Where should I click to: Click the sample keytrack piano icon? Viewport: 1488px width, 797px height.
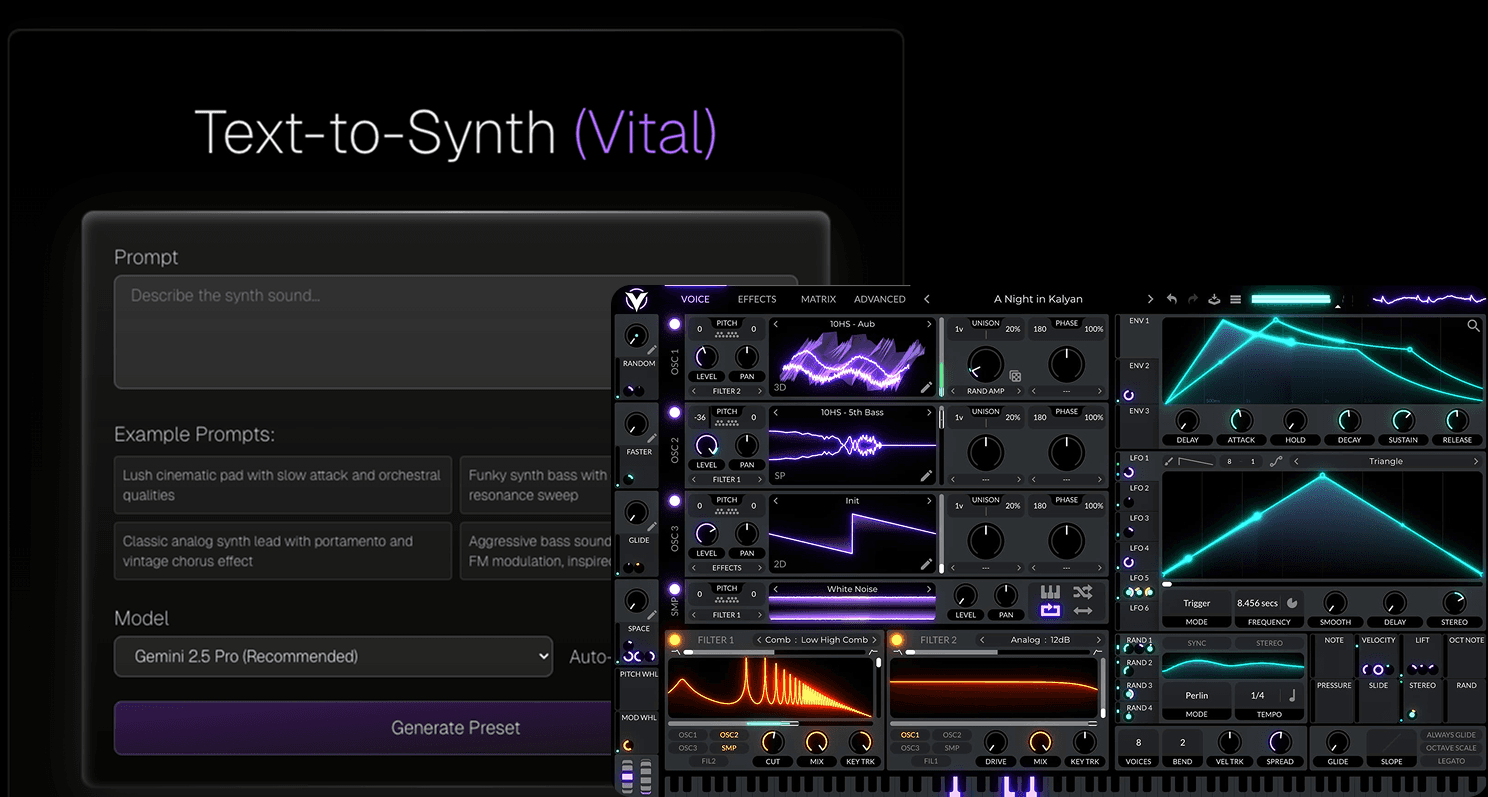(x=1050, y=592)
